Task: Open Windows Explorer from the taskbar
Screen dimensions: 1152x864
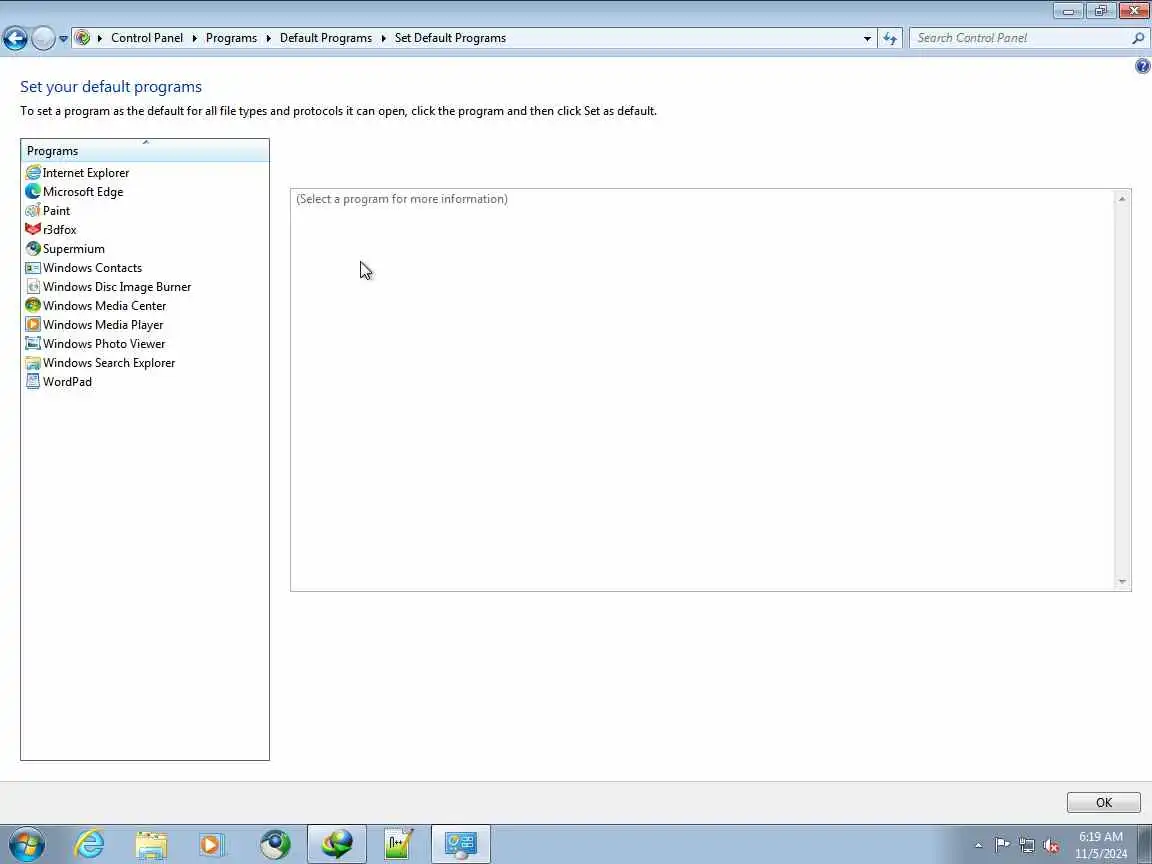Action: pyautogui.click(x=151, y=844)
